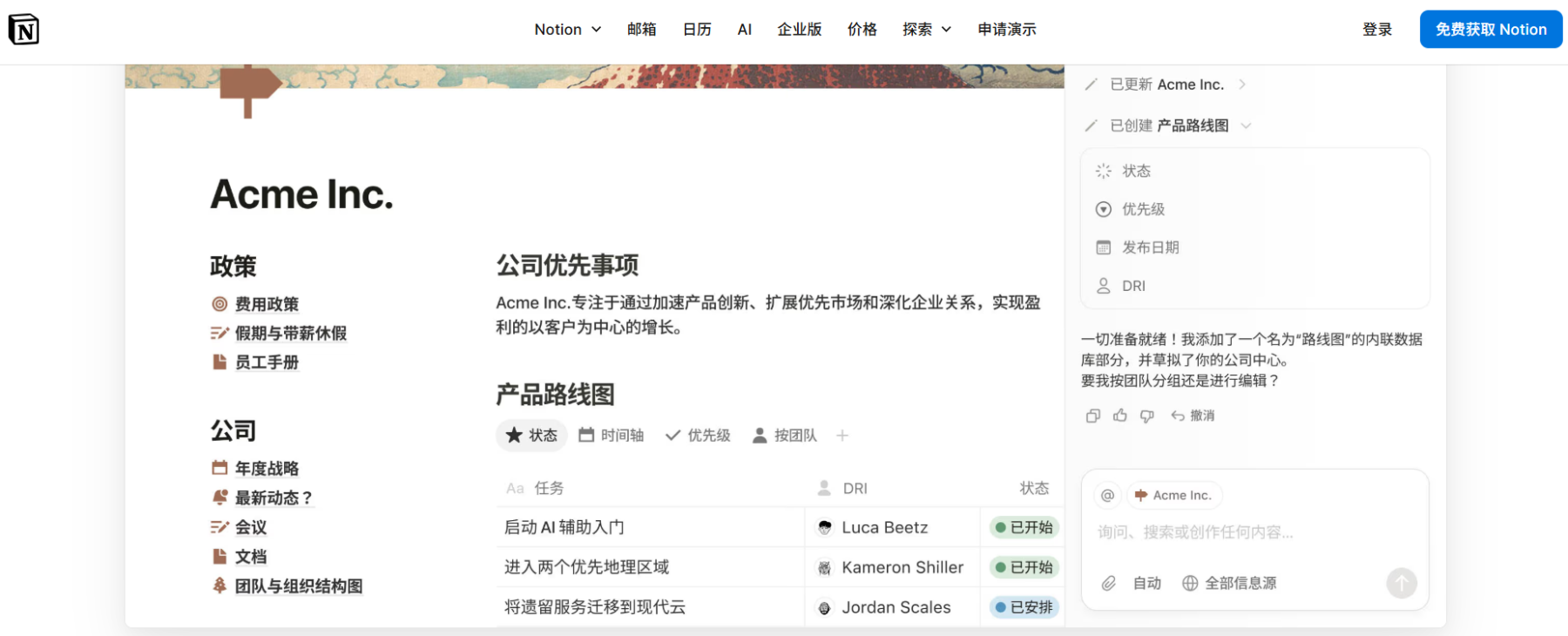The width and height of the screenshot is (1568, 636).
Task: Click the 团队与组织结构图 tree icon
Action: [220, 585]
